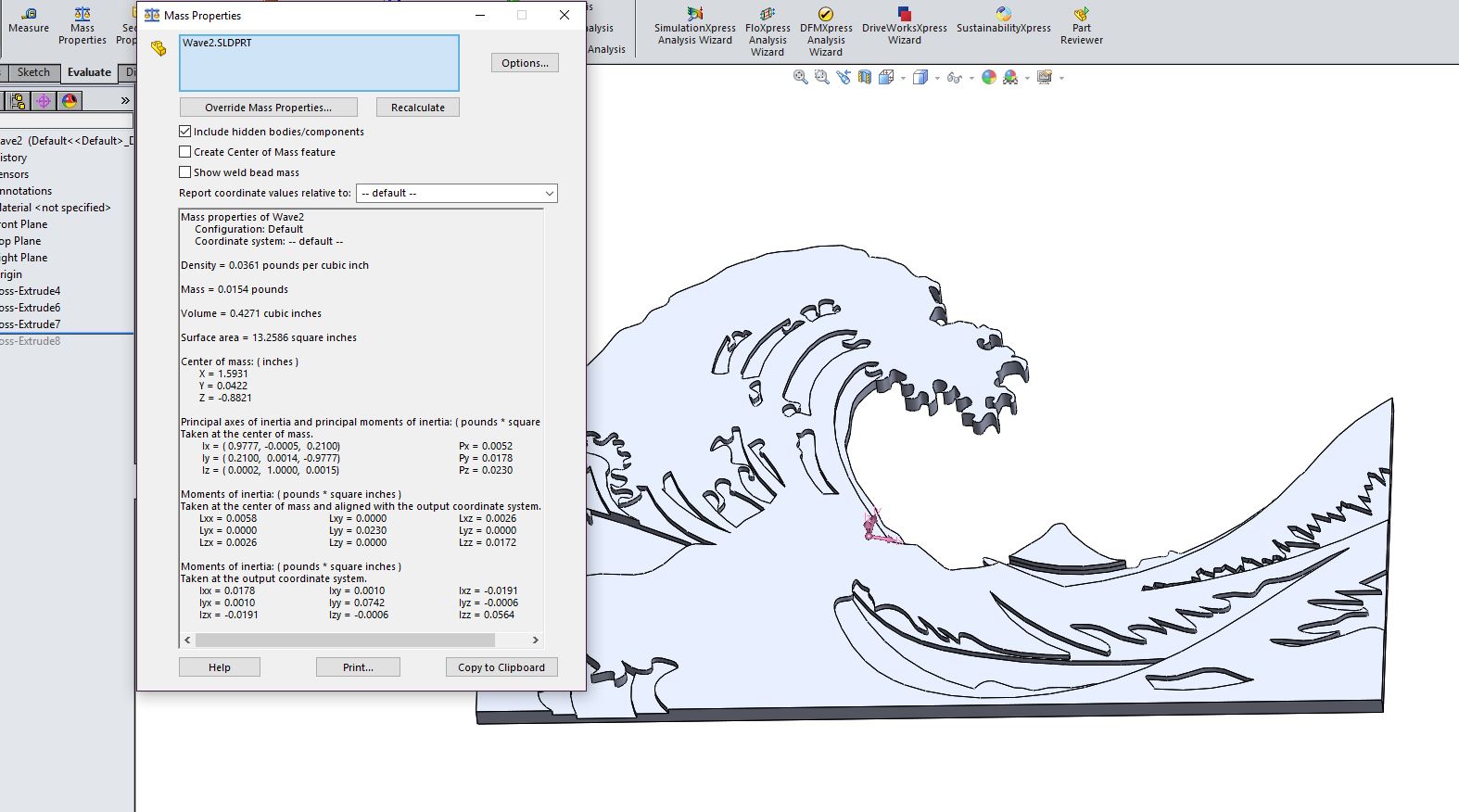Screen dimensions: 1459x812
Task: Select Material not specified tree item
Action: pyautogui.click(x=56, y=208)
